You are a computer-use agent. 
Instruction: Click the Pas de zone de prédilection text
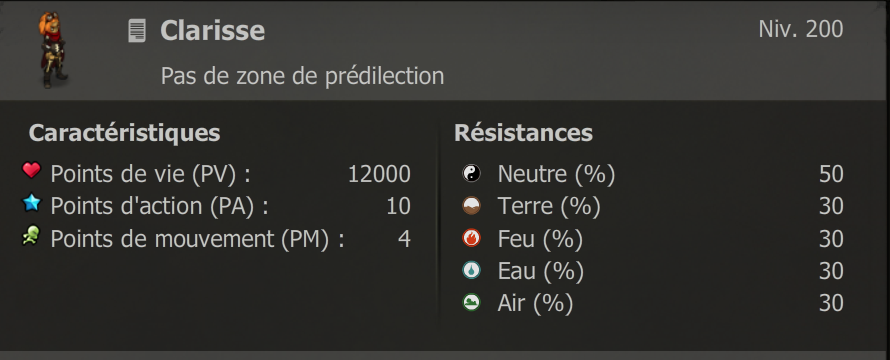coord(302,76)
